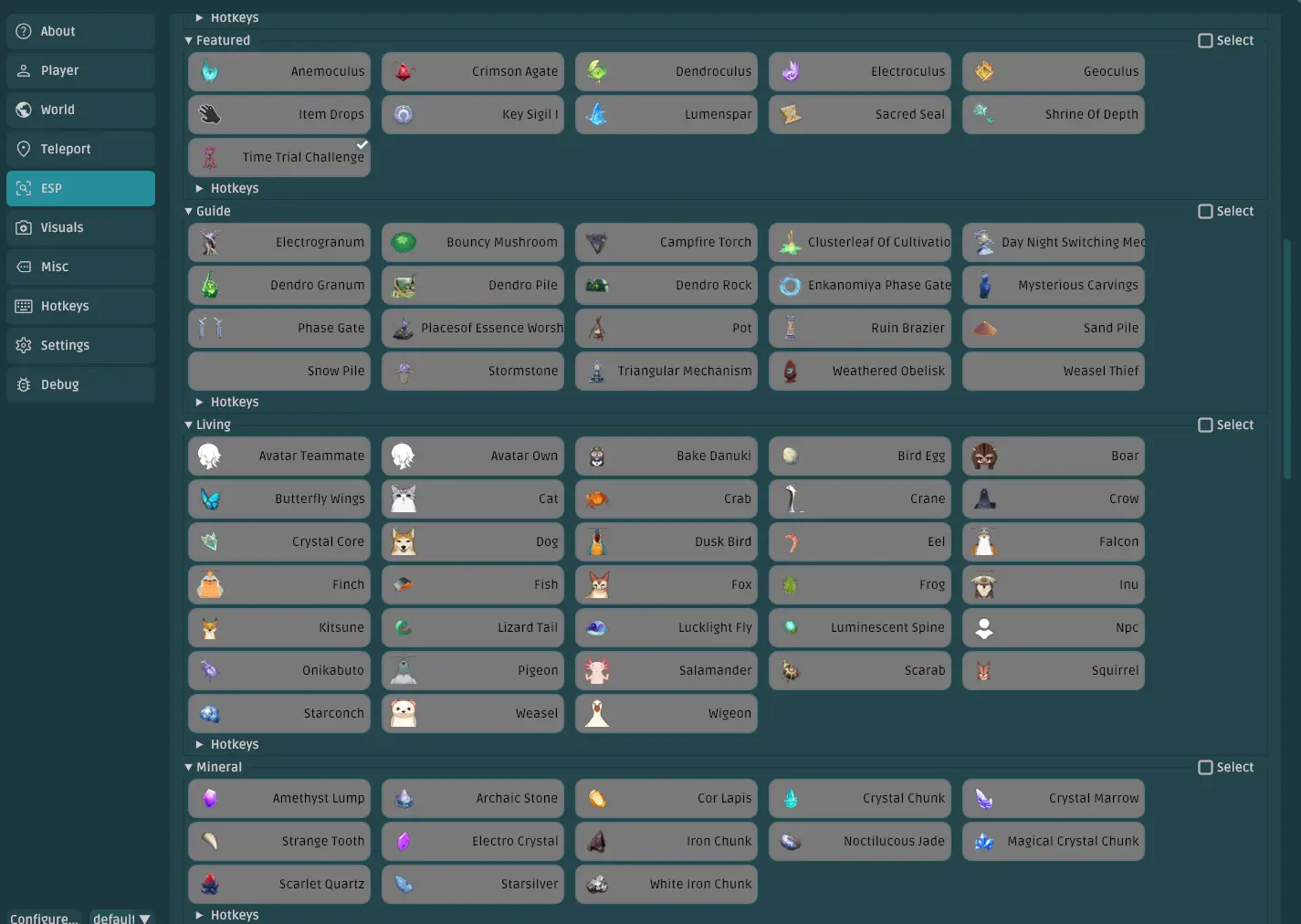Open the Debug page

(80, 384)
